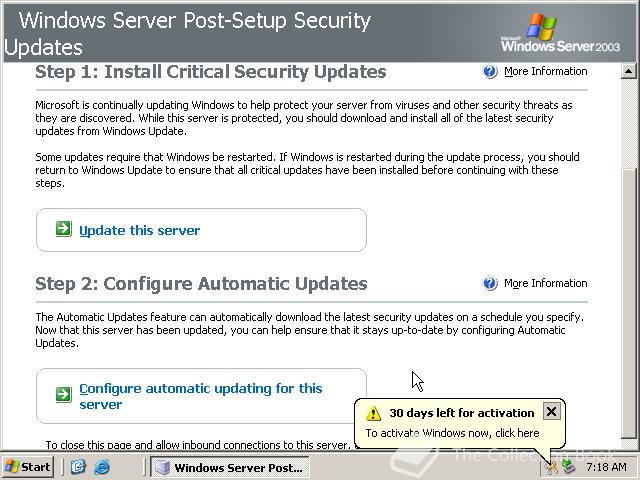Click 'To activate Windows now, click here'
Image resolution: width=640 pixels, height=480 pixels.
[x=452, y=433]
